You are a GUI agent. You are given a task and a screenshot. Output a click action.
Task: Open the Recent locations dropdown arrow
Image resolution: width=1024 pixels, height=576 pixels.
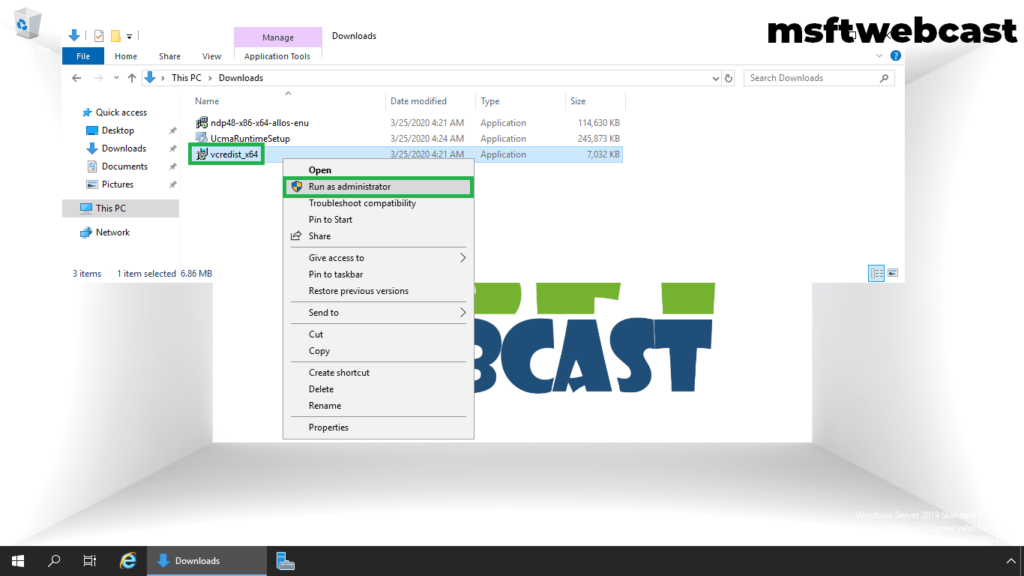pos(116,78)
